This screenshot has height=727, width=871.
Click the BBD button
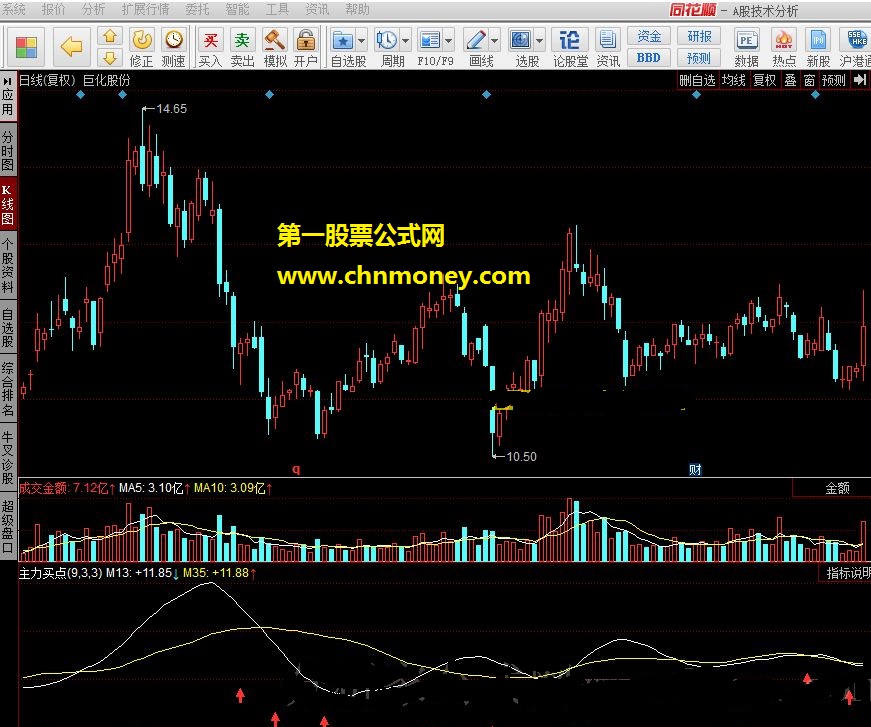649,57
